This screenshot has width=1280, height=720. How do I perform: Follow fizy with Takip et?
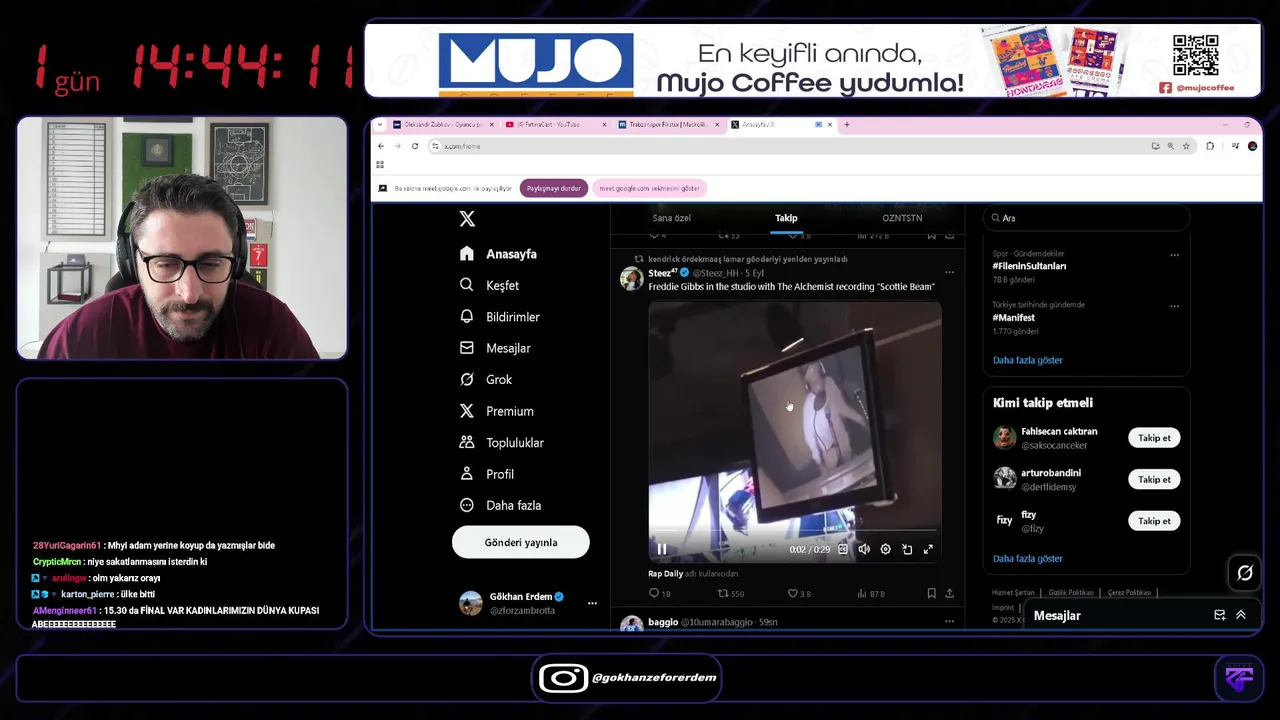(x=1154, y=521)
